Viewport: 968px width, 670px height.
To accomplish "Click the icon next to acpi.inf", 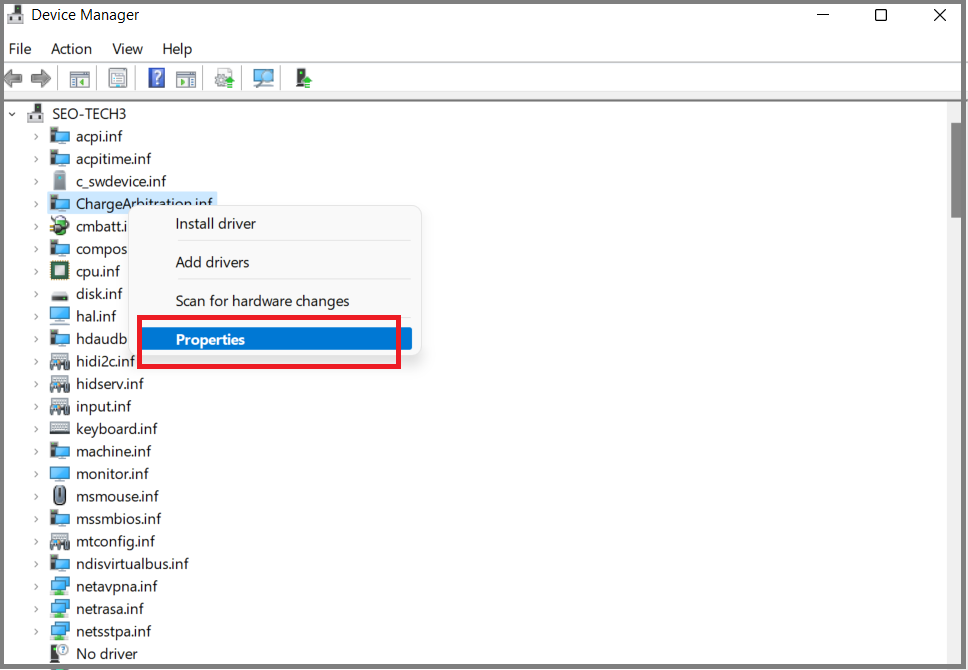I will coord(60,136).
